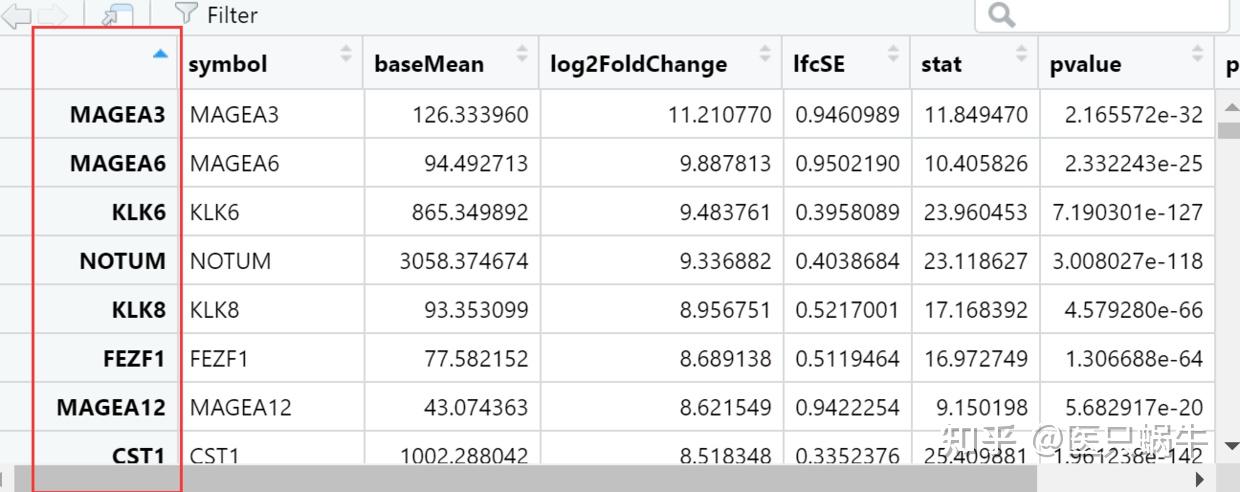The height and width of the screenshot is (492, 1240).
Task: Select the MAGEA3 row name
Action: coord(117,114)
